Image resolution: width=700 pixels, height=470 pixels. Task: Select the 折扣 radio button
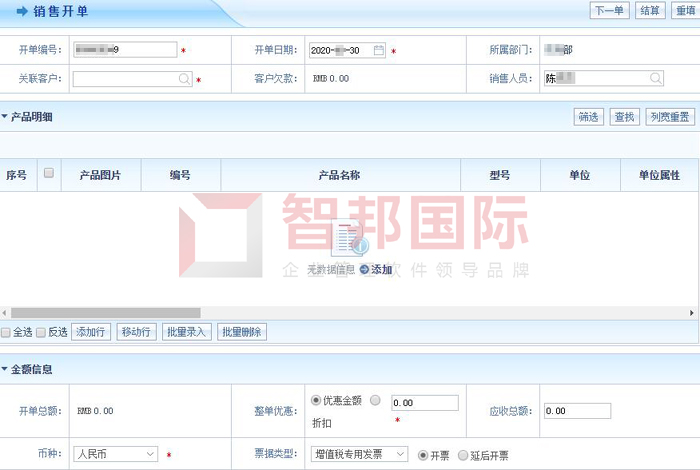pos(375,400)
